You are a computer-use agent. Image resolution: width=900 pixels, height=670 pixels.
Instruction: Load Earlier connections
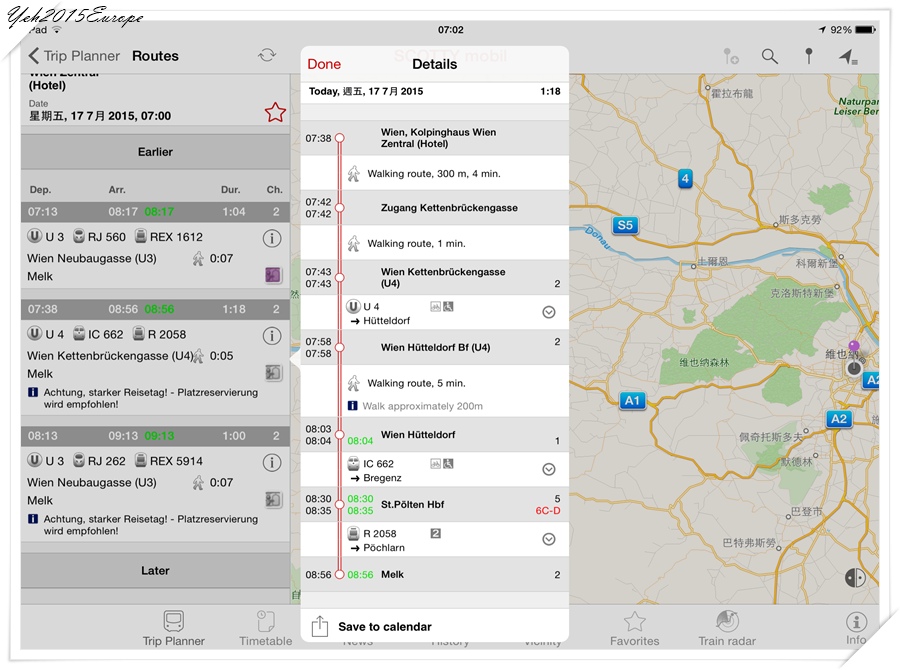155,152
